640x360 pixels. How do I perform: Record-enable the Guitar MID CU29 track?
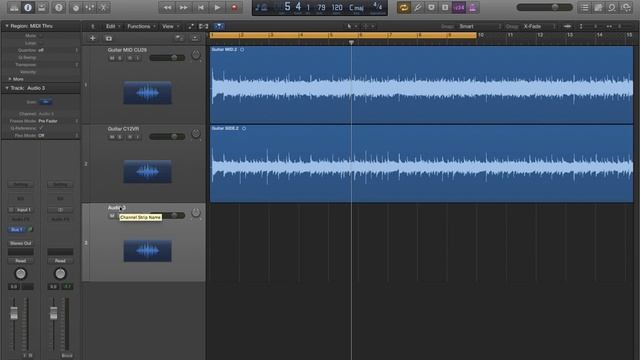(x=130, y=58)
